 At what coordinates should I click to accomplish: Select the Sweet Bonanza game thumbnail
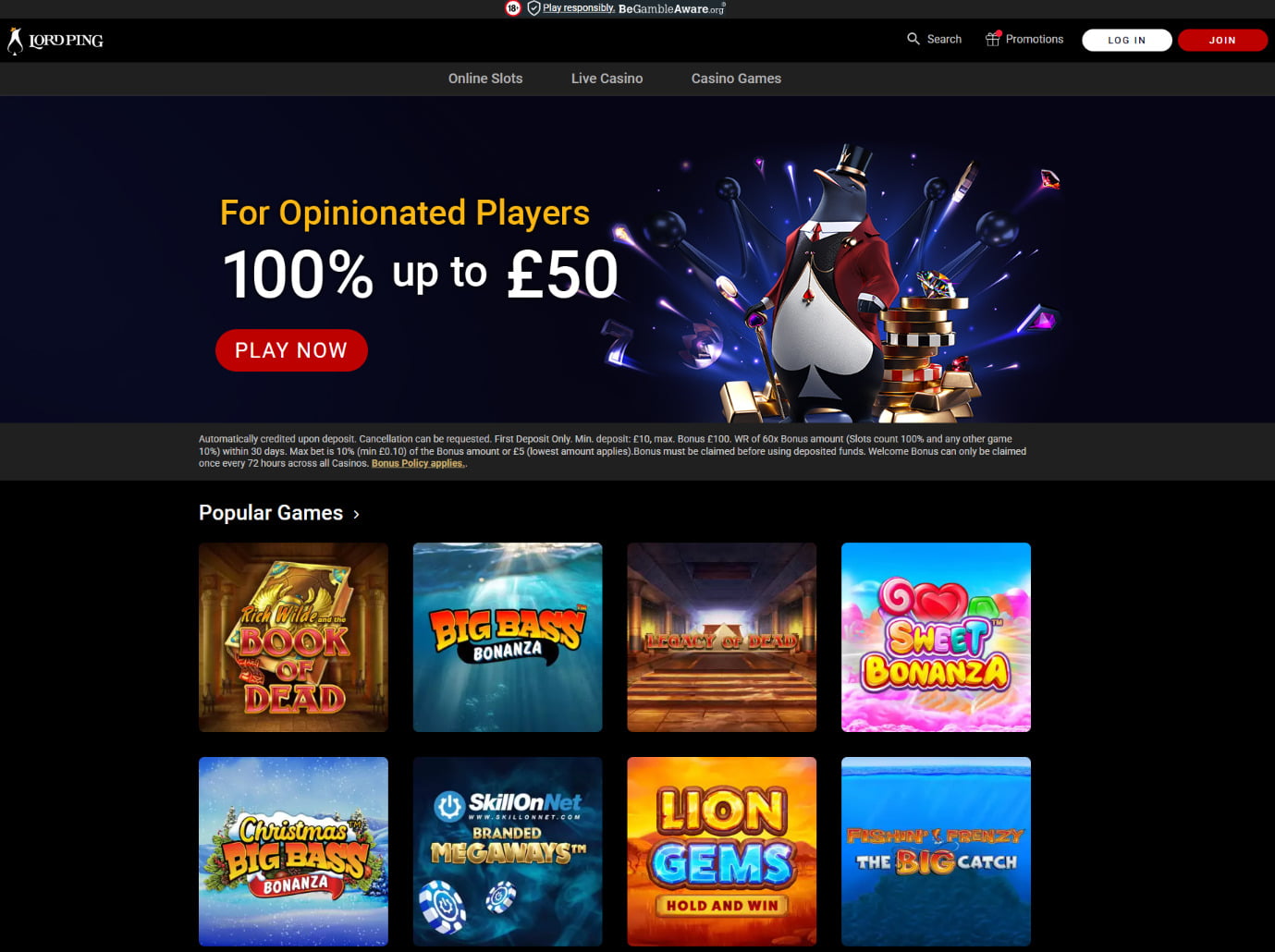[x=936, y=637]
